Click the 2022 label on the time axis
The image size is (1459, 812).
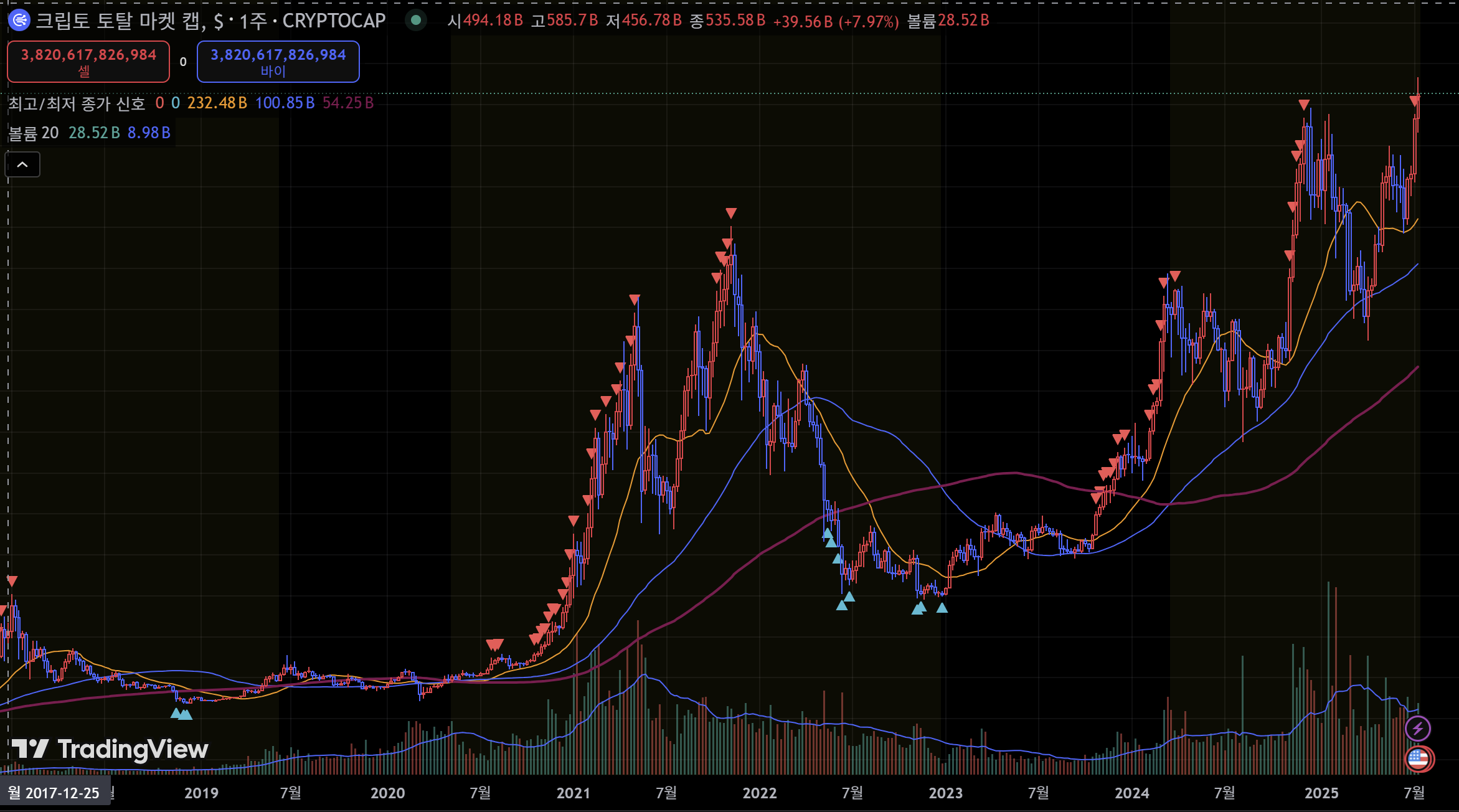click(x=760, y=793)
